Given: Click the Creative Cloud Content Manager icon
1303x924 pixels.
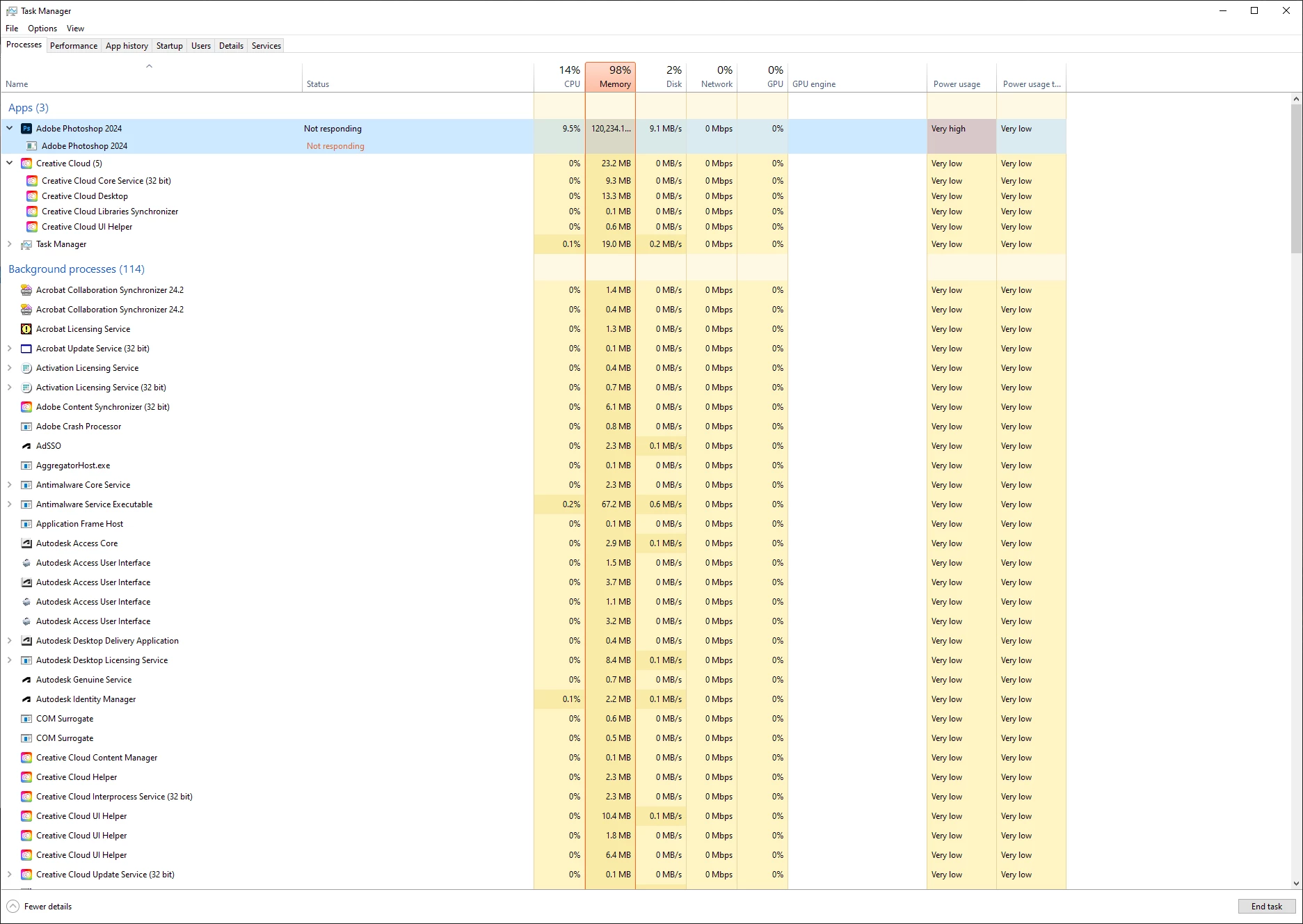Looking at the screenshot, I should [x=26, y=758].
